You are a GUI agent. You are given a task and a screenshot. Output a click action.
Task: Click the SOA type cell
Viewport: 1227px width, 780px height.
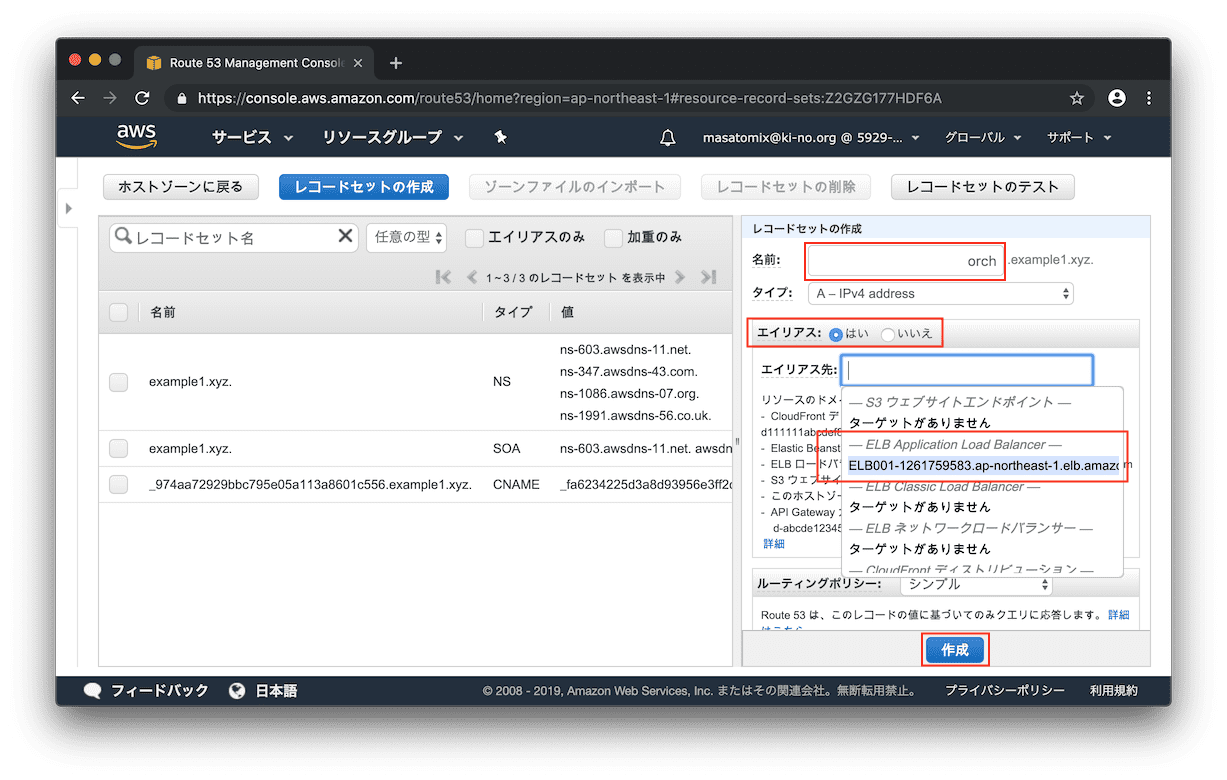[x=506, y=448]
